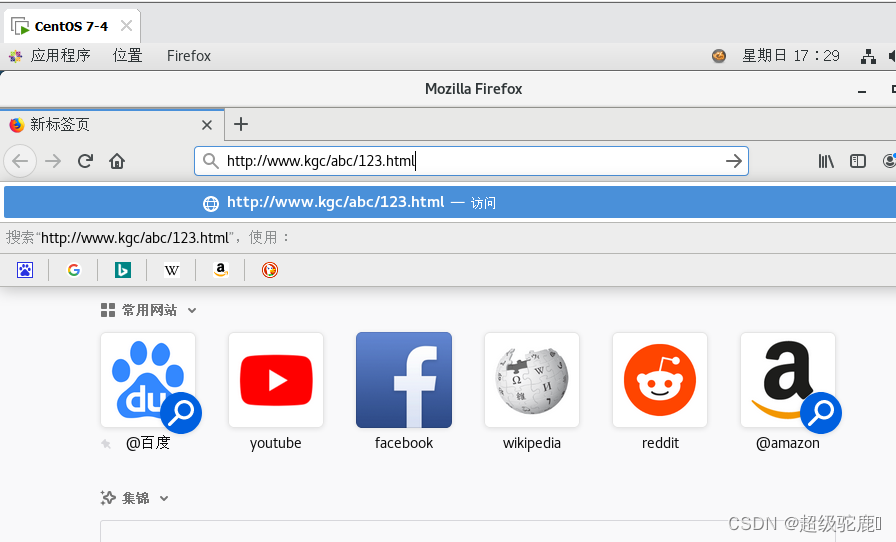Click the forward navigation arrow
The image size is (896, 542).
(53, 161)
